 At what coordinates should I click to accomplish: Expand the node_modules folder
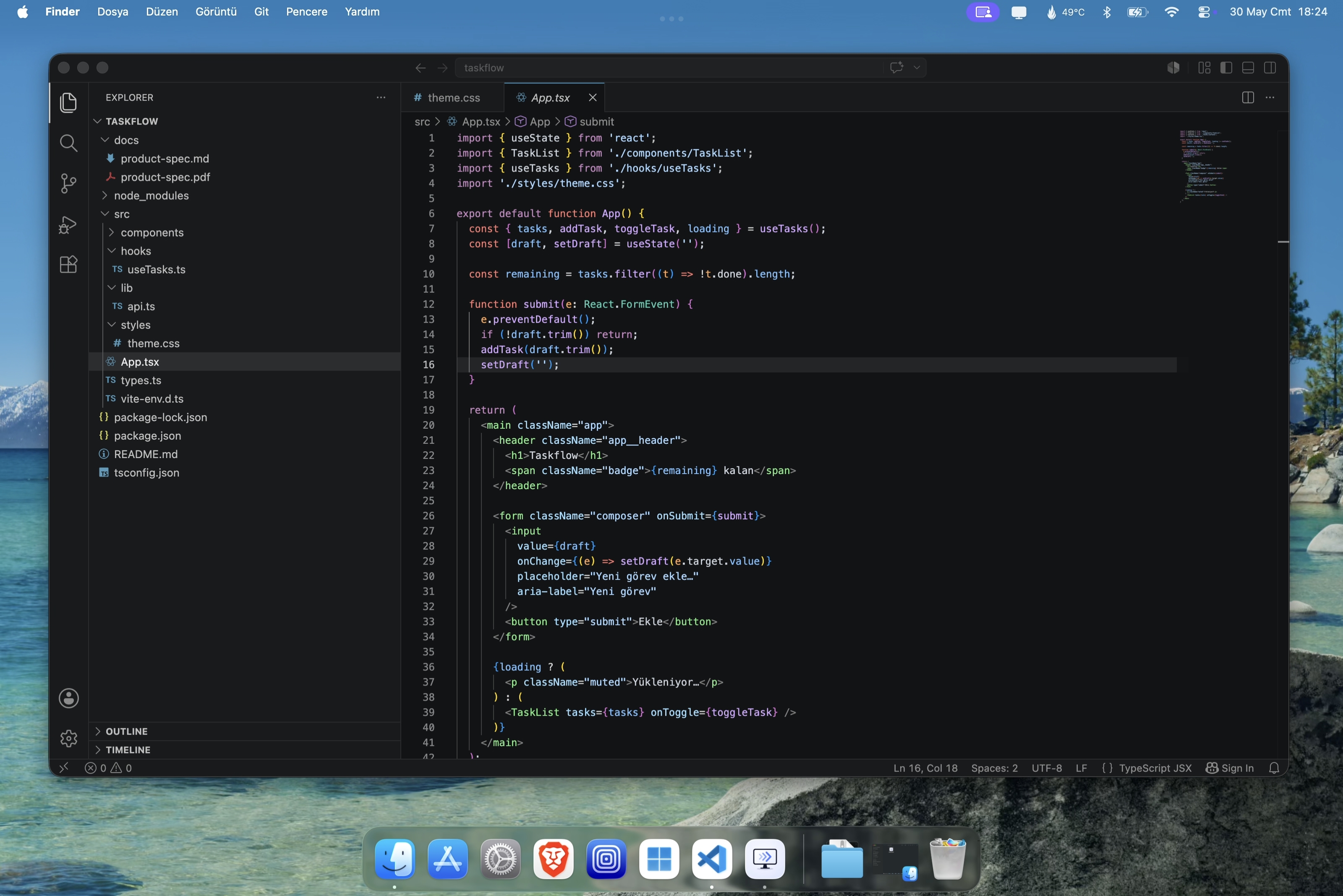click(x=105, y=195)
